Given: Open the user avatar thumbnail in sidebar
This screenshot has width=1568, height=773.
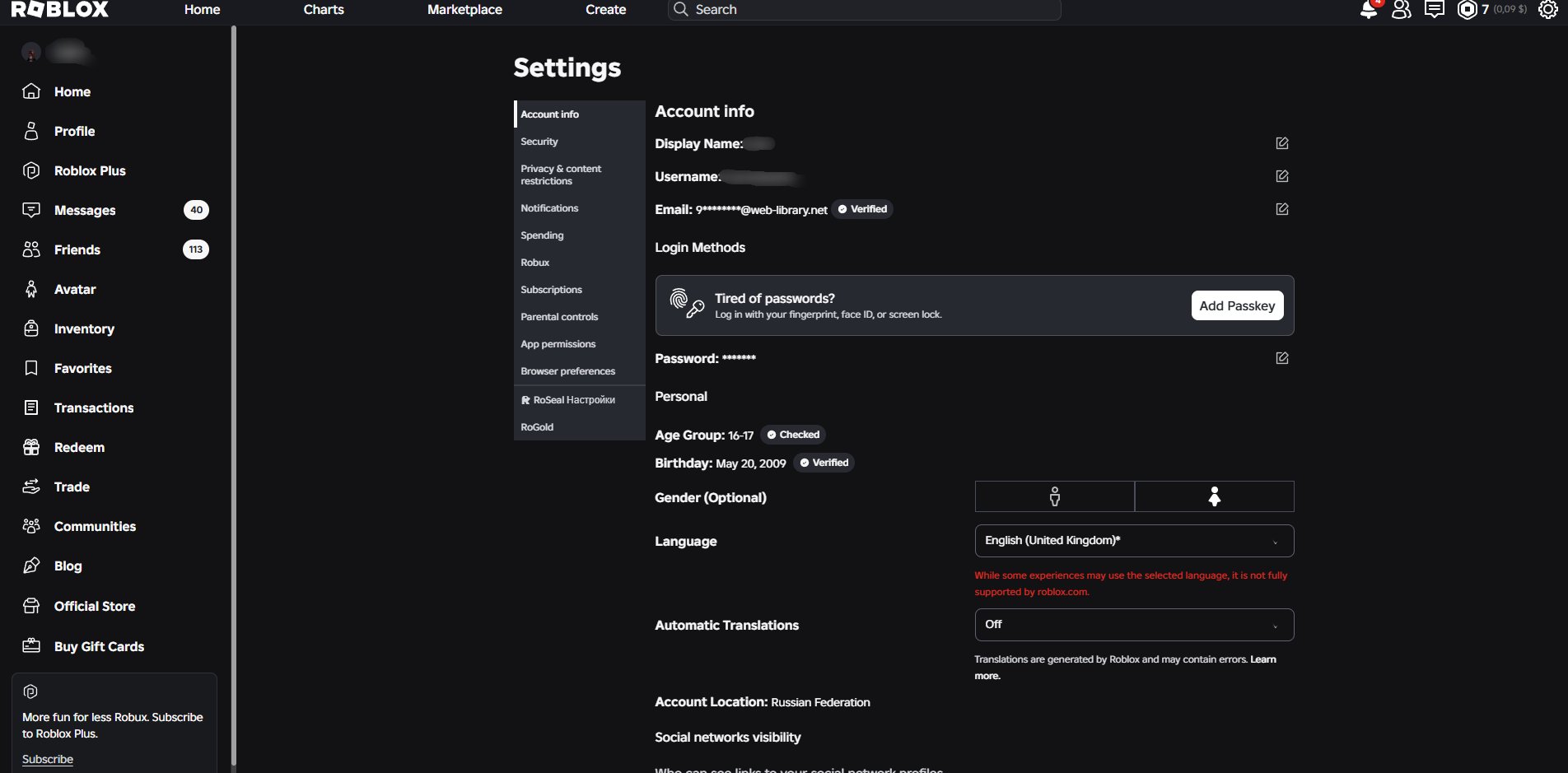Looking at the screenshot, I should coord(31,53).
